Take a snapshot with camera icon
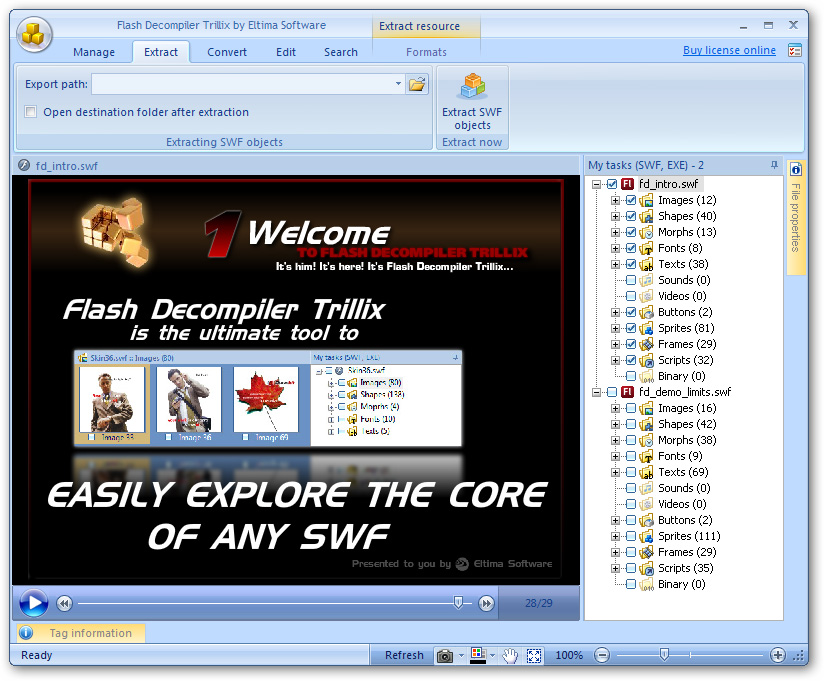824x681 pixels. point(445,655)
